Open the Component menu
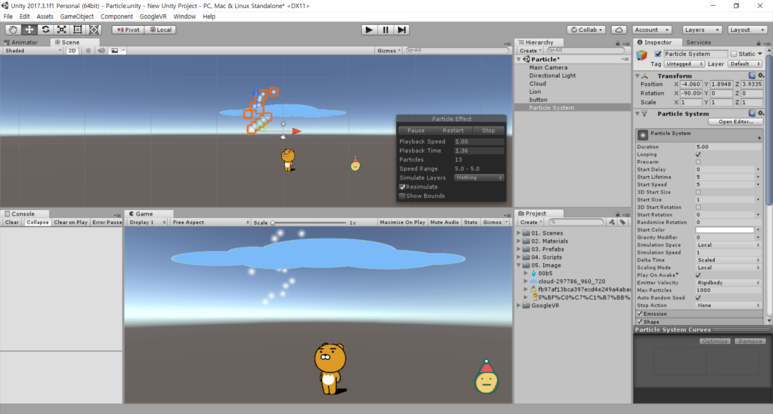This screenshot has width=773, height=414. (116, 16)
